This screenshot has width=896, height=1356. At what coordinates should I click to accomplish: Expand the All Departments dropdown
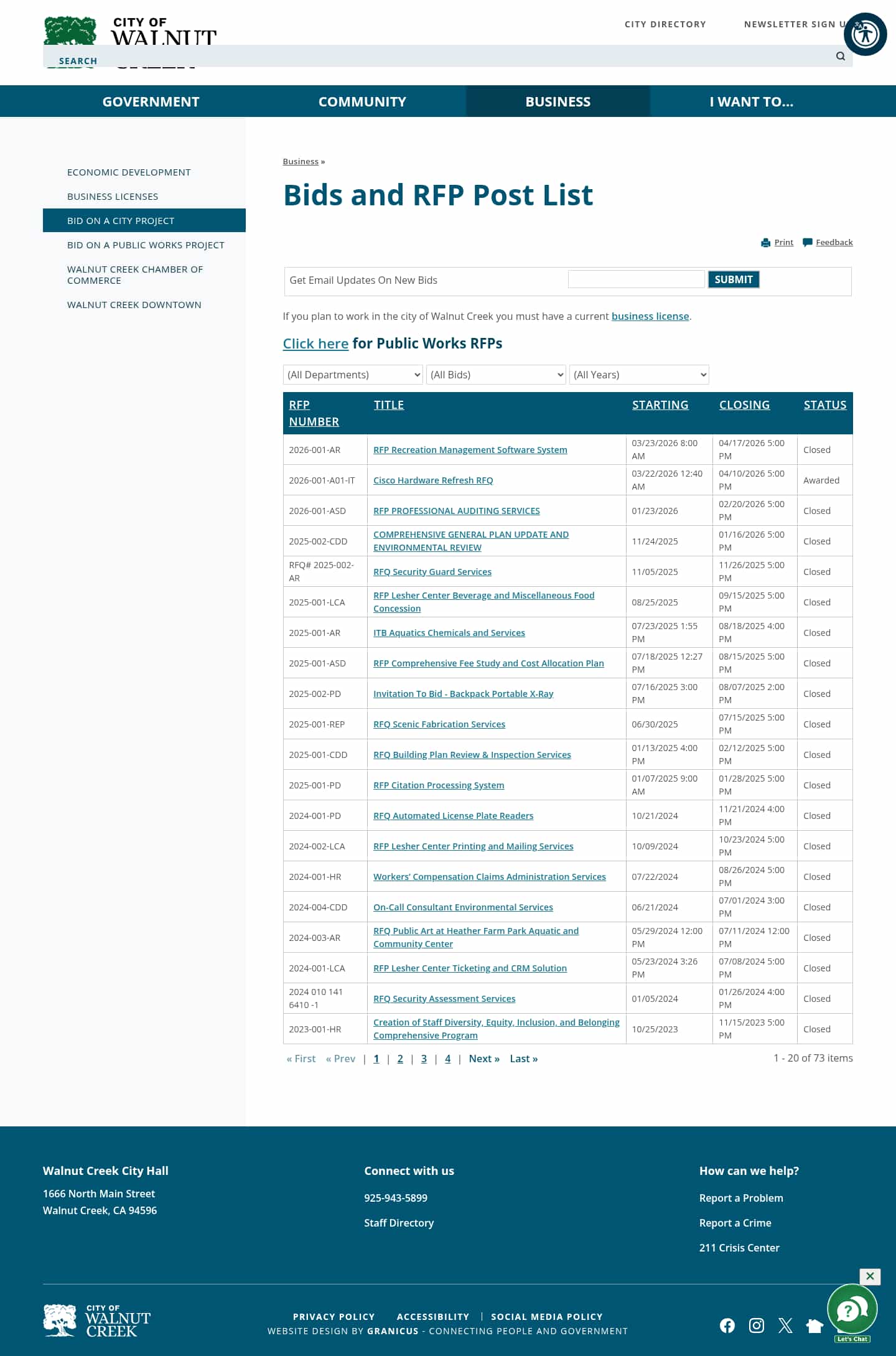coord(353,375)
